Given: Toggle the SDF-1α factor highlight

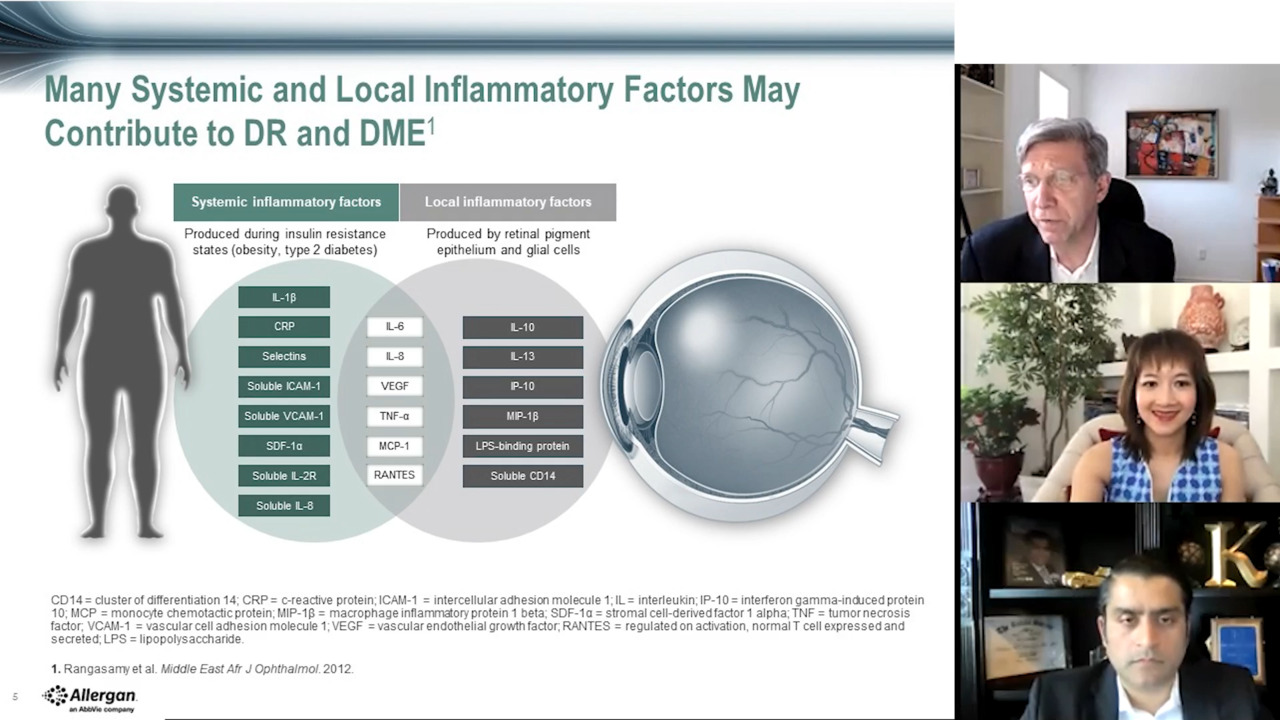Looking at the screenshot, I should [x=284, y=446].
